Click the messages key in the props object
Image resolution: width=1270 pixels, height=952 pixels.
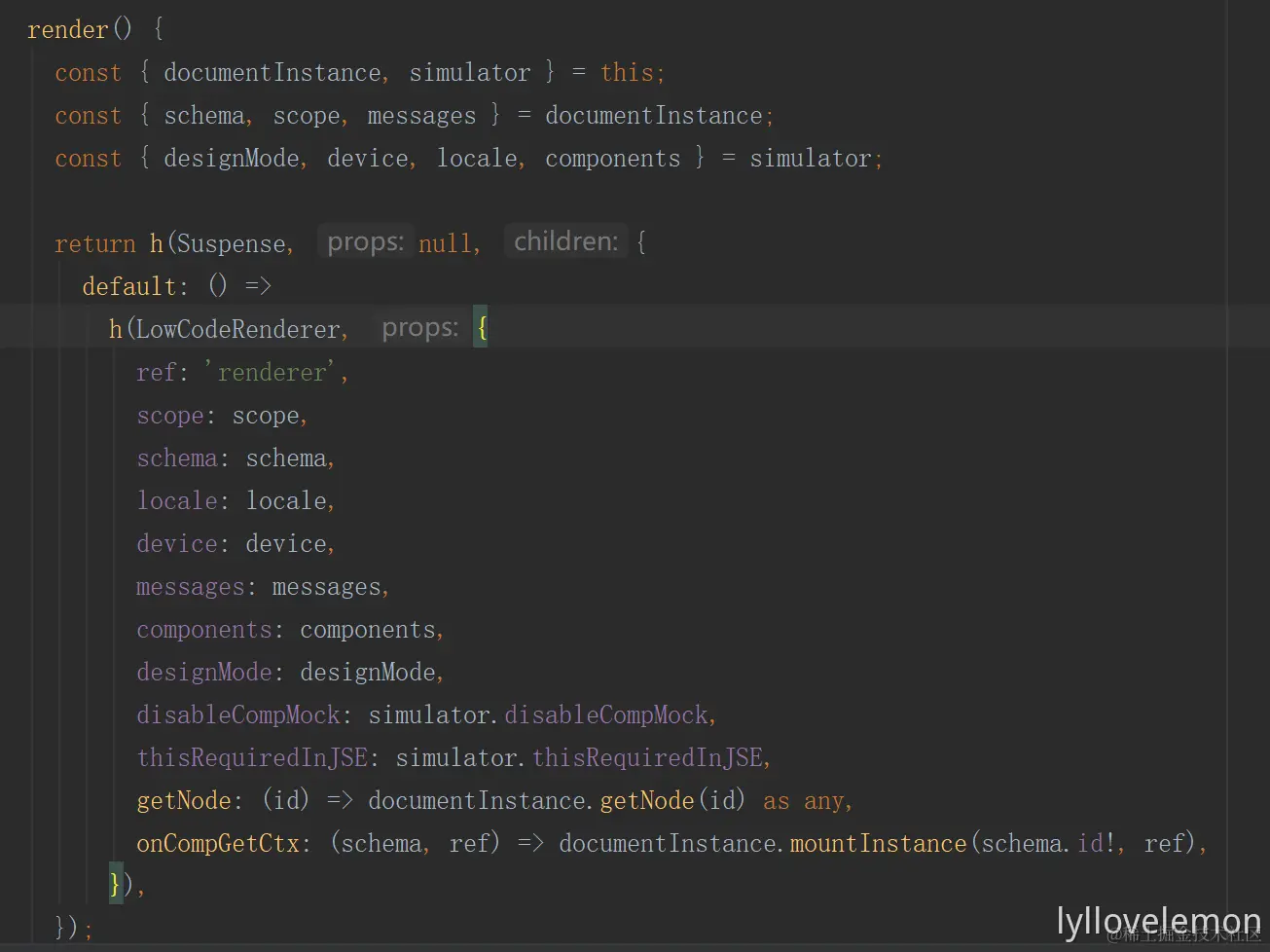point(191,587)
